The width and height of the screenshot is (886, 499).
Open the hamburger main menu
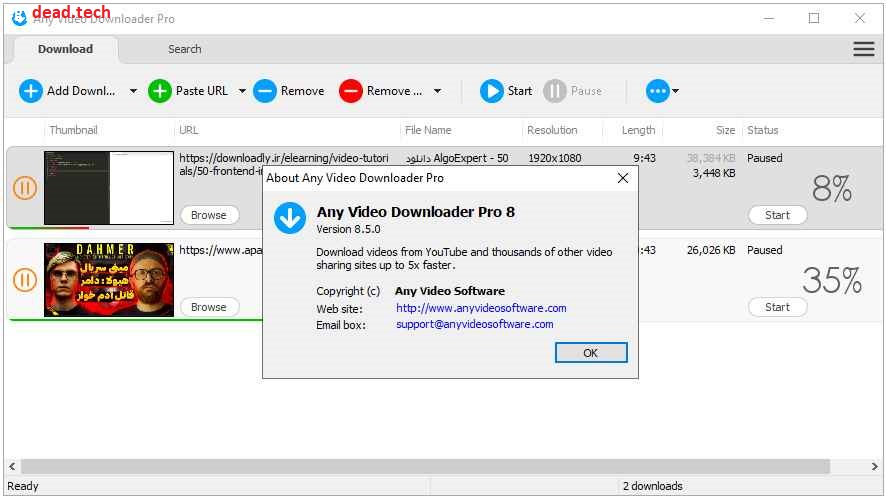point(863,49)
